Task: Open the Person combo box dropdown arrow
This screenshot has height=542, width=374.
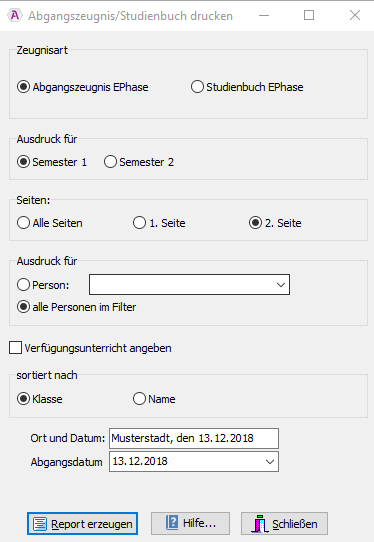Action: tap(281, 285)
